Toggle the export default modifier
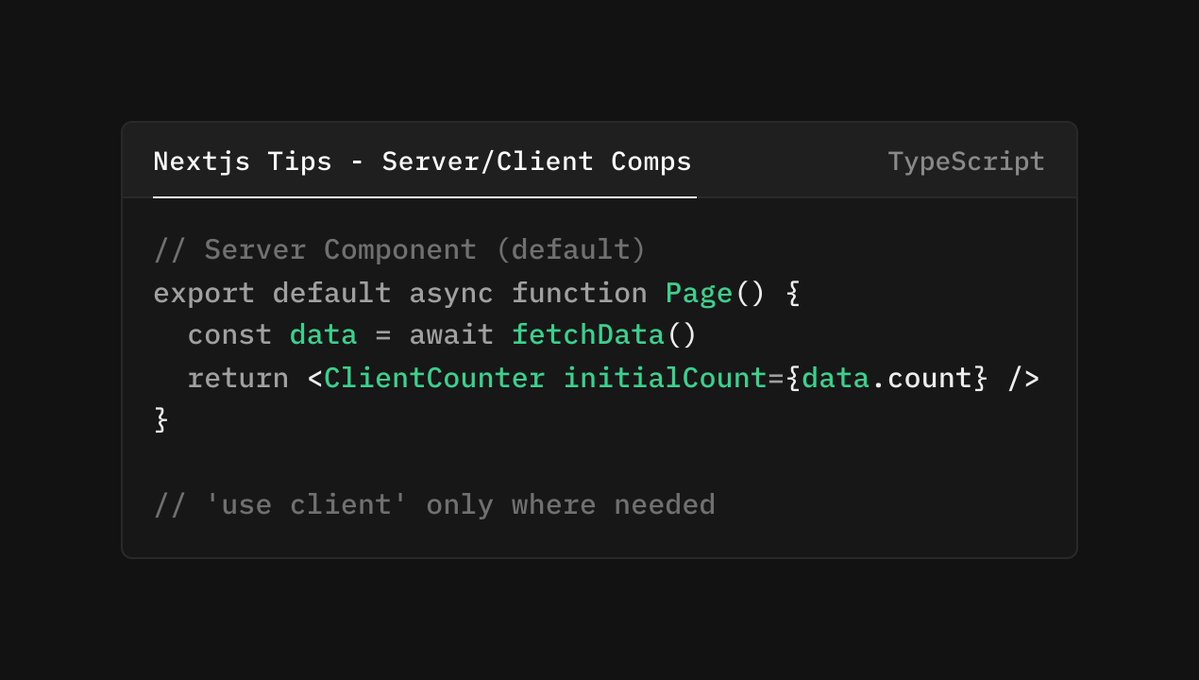Viewport: 1199px width, 680px height. tap(270, 292)
